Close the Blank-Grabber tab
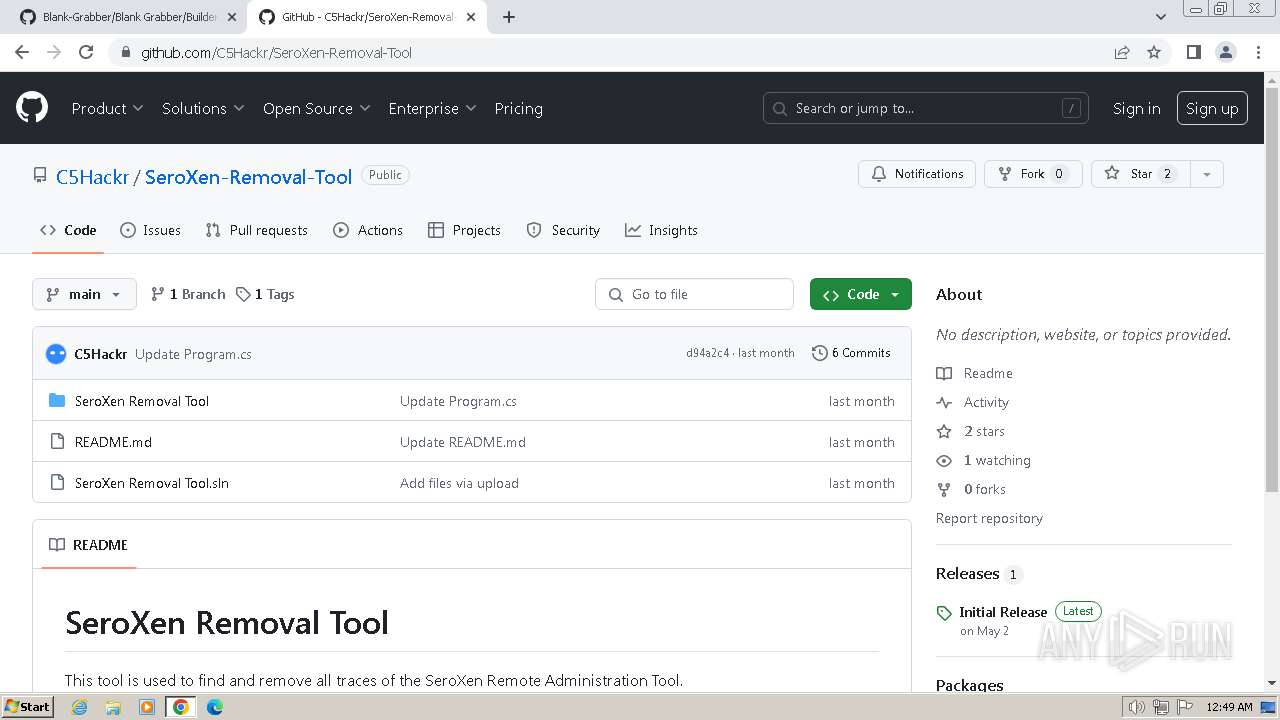This screenshot has height=720, width=1280. click(x=232, y=17)
